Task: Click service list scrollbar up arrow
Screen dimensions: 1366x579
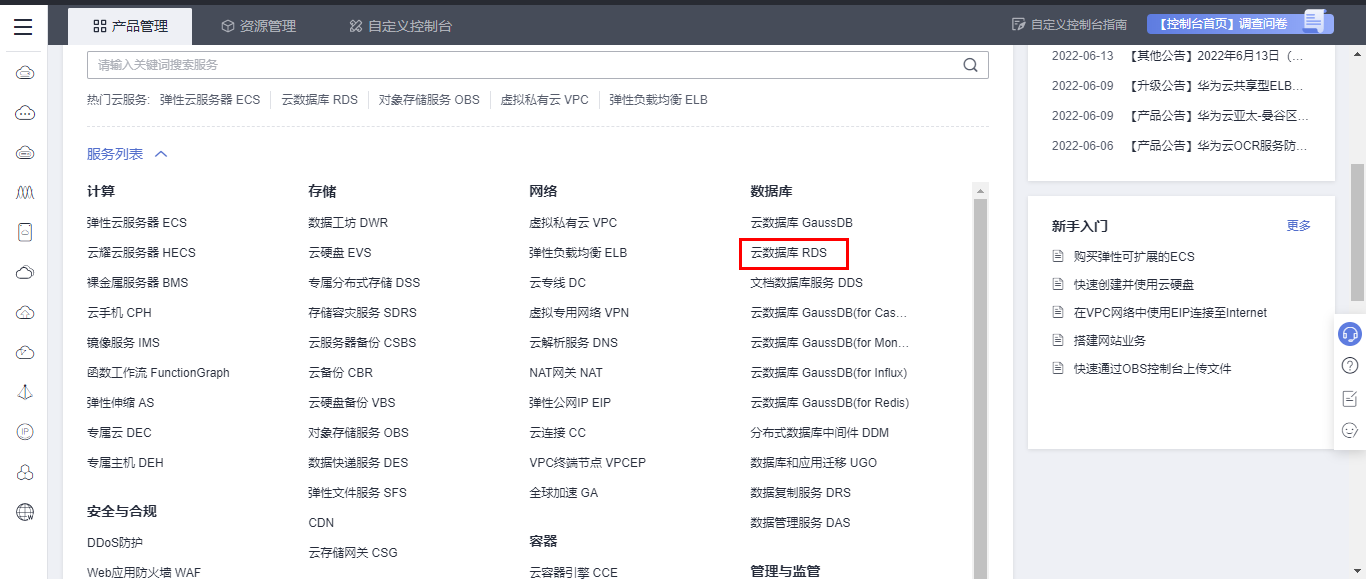Action: [980, 191]
